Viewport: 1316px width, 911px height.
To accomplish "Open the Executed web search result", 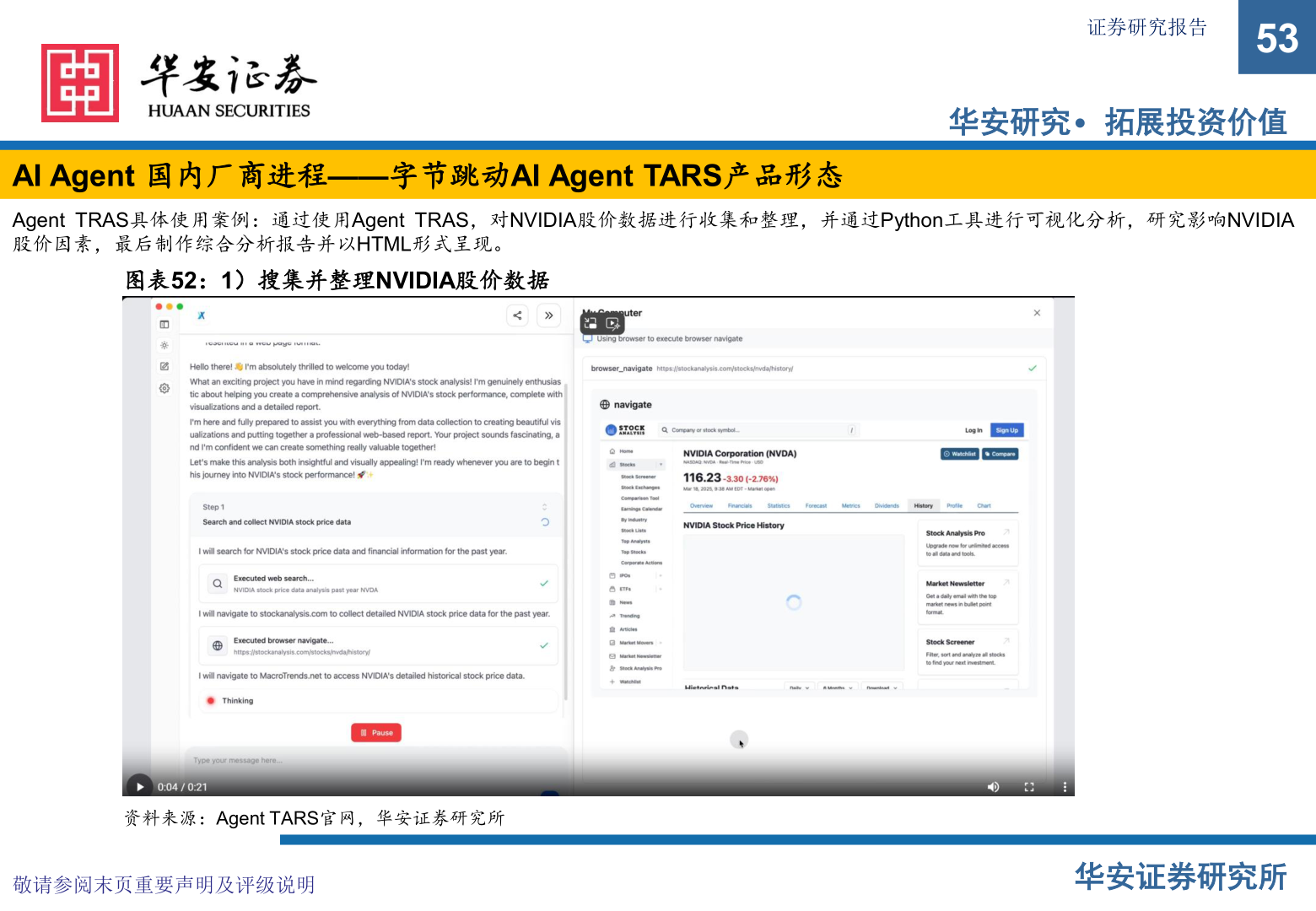I will click(x=378, y=584).
